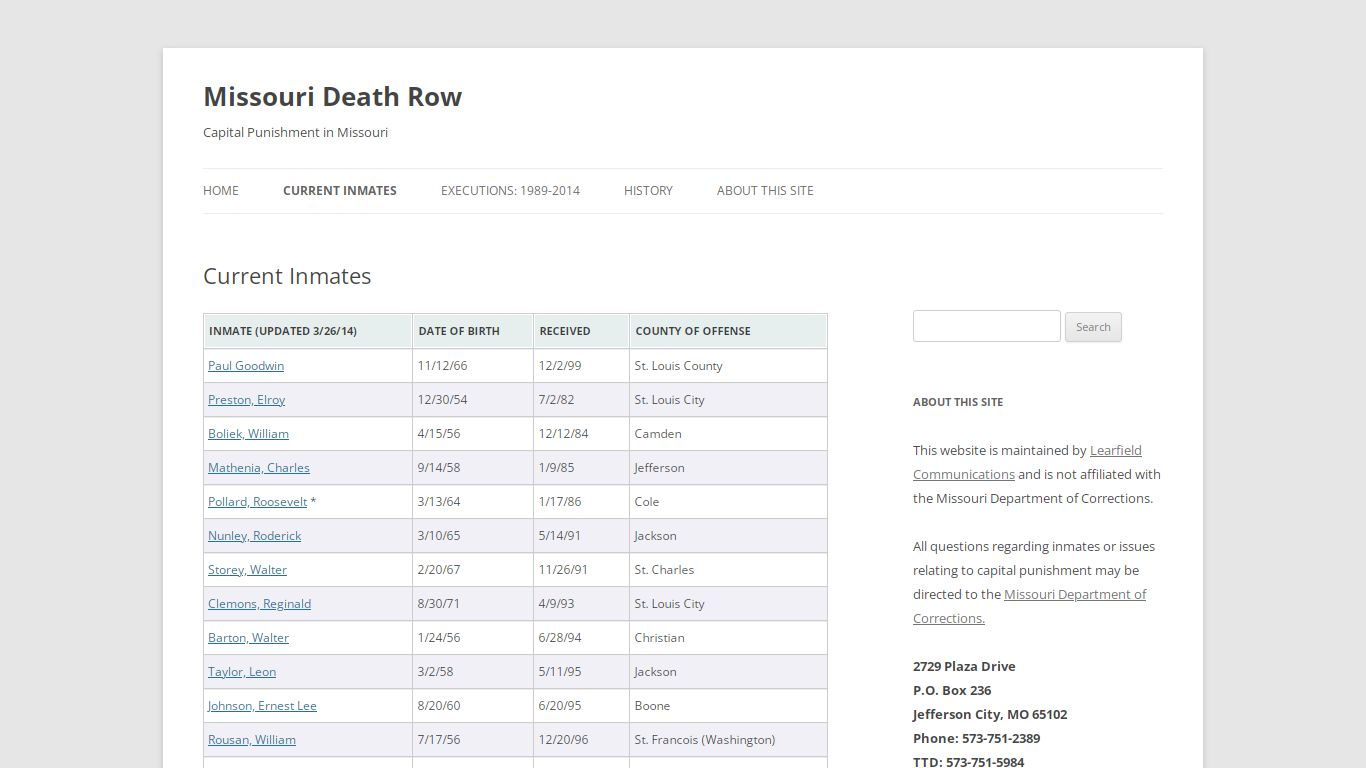Click the 2729 Plaza Drive address line
The image size is (1366, 768).
(964, 667)
